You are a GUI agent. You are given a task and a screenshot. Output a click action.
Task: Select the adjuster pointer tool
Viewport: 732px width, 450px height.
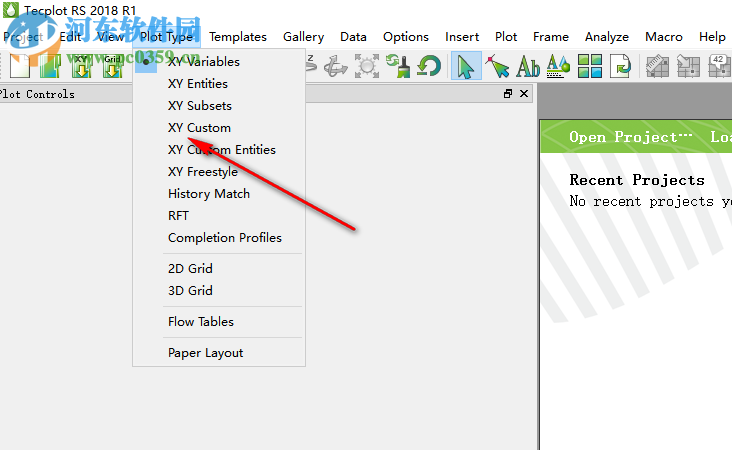click(497, 66)
